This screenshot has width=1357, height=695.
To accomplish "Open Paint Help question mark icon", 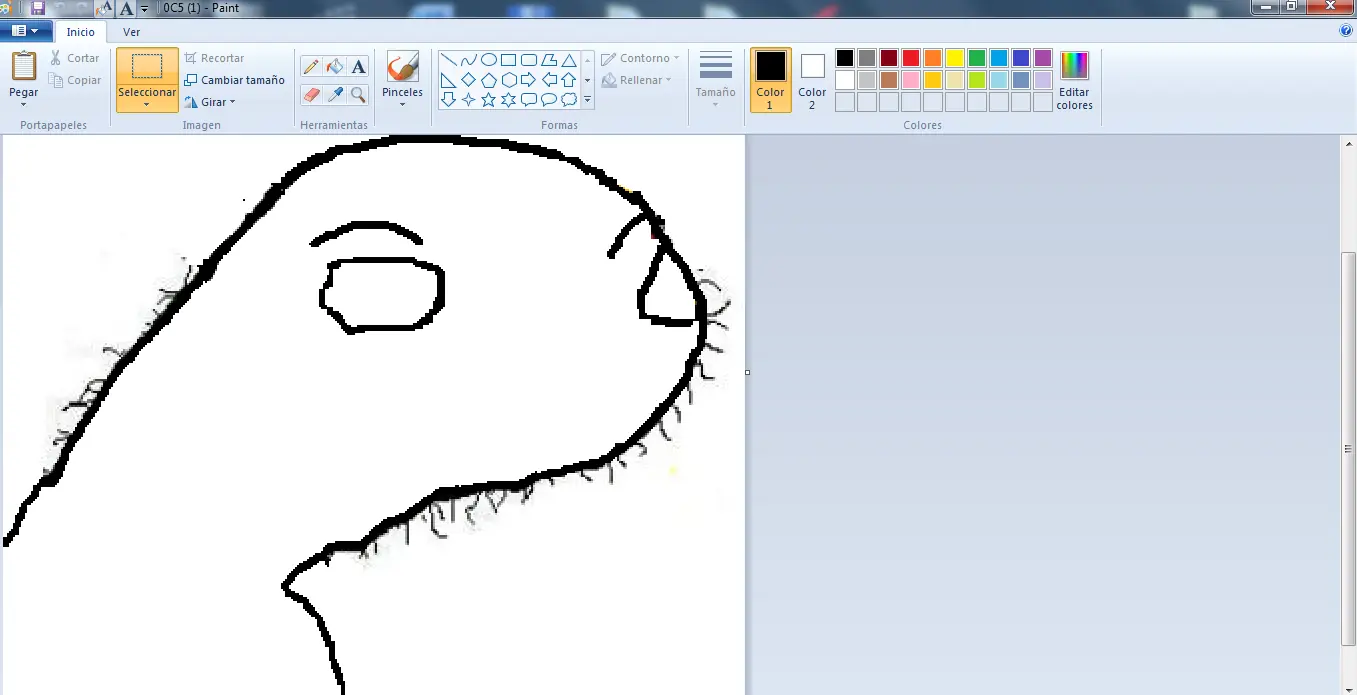I will (x=1346, y=31).
